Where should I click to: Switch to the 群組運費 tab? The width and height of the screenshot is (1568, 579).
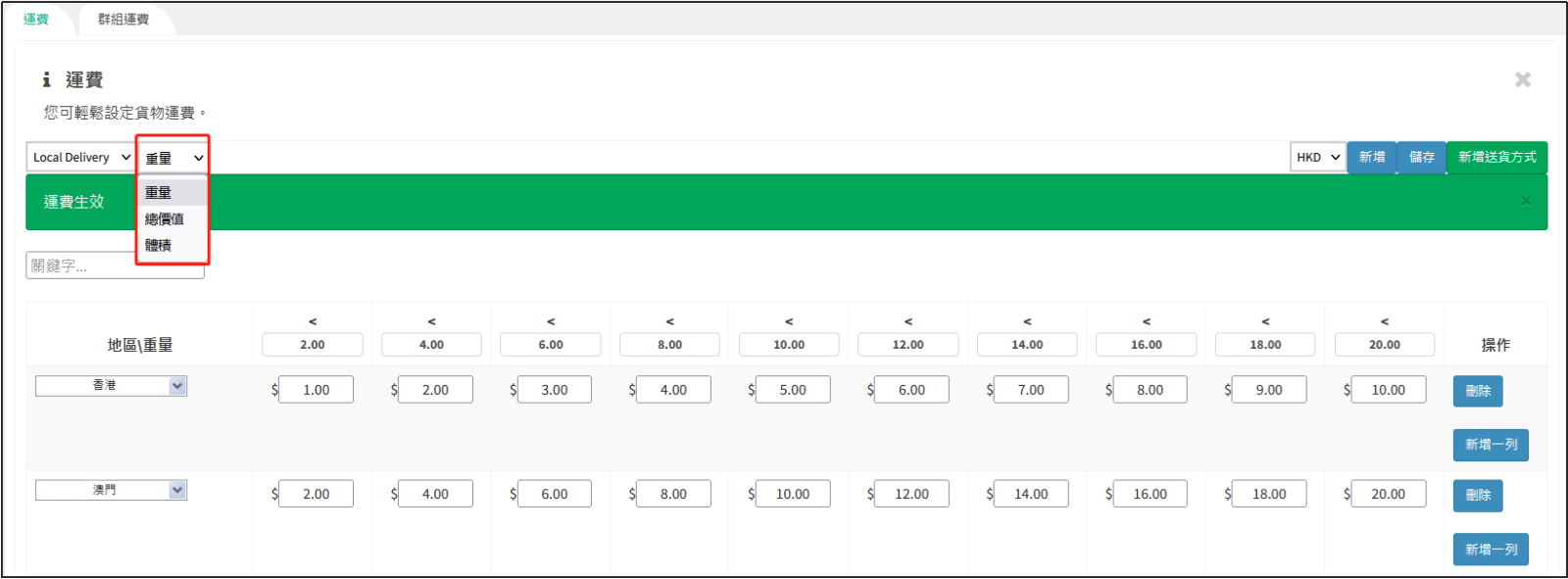tap(123, 20)
